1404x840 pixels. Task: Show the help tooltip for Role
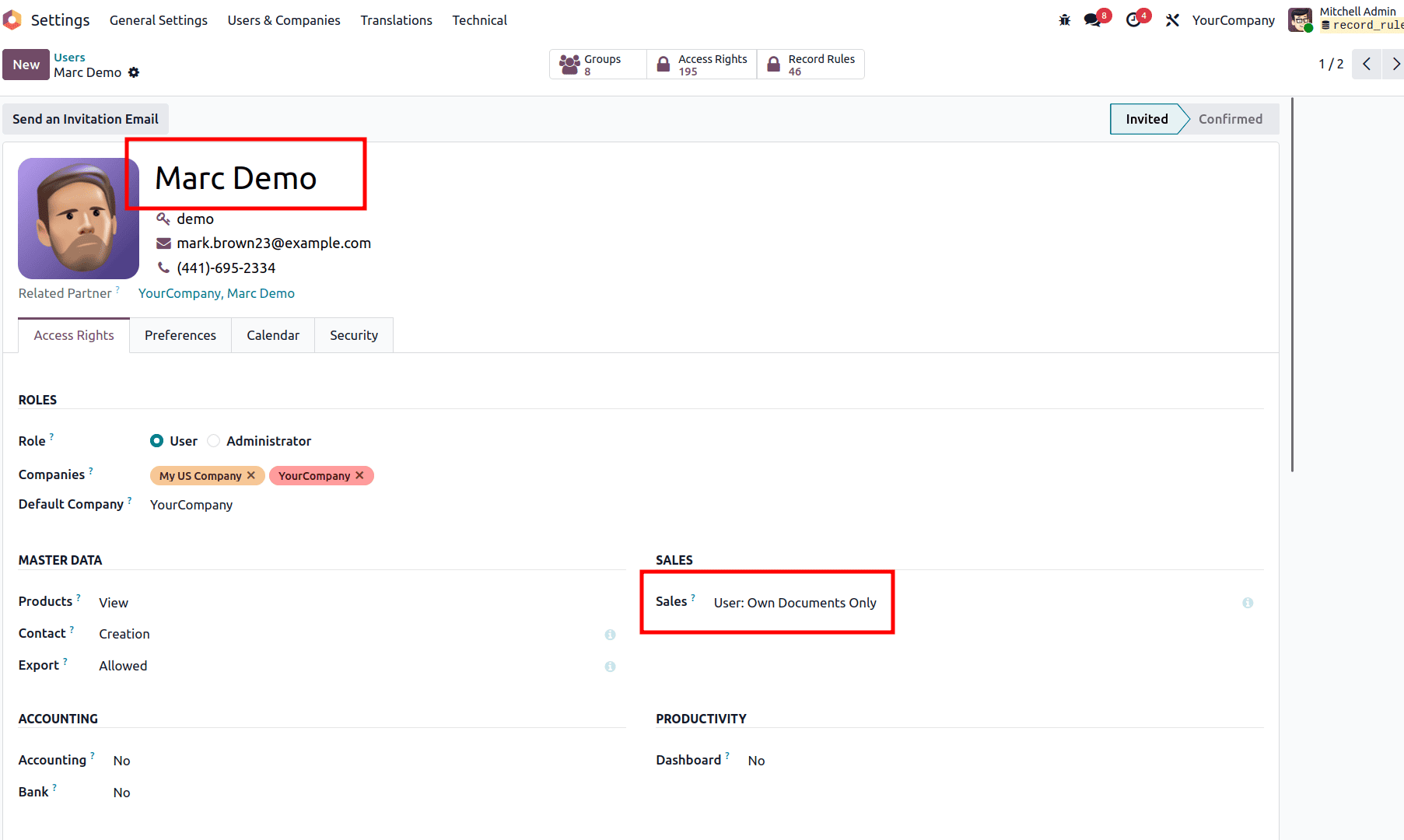click(x=51, y=436)
